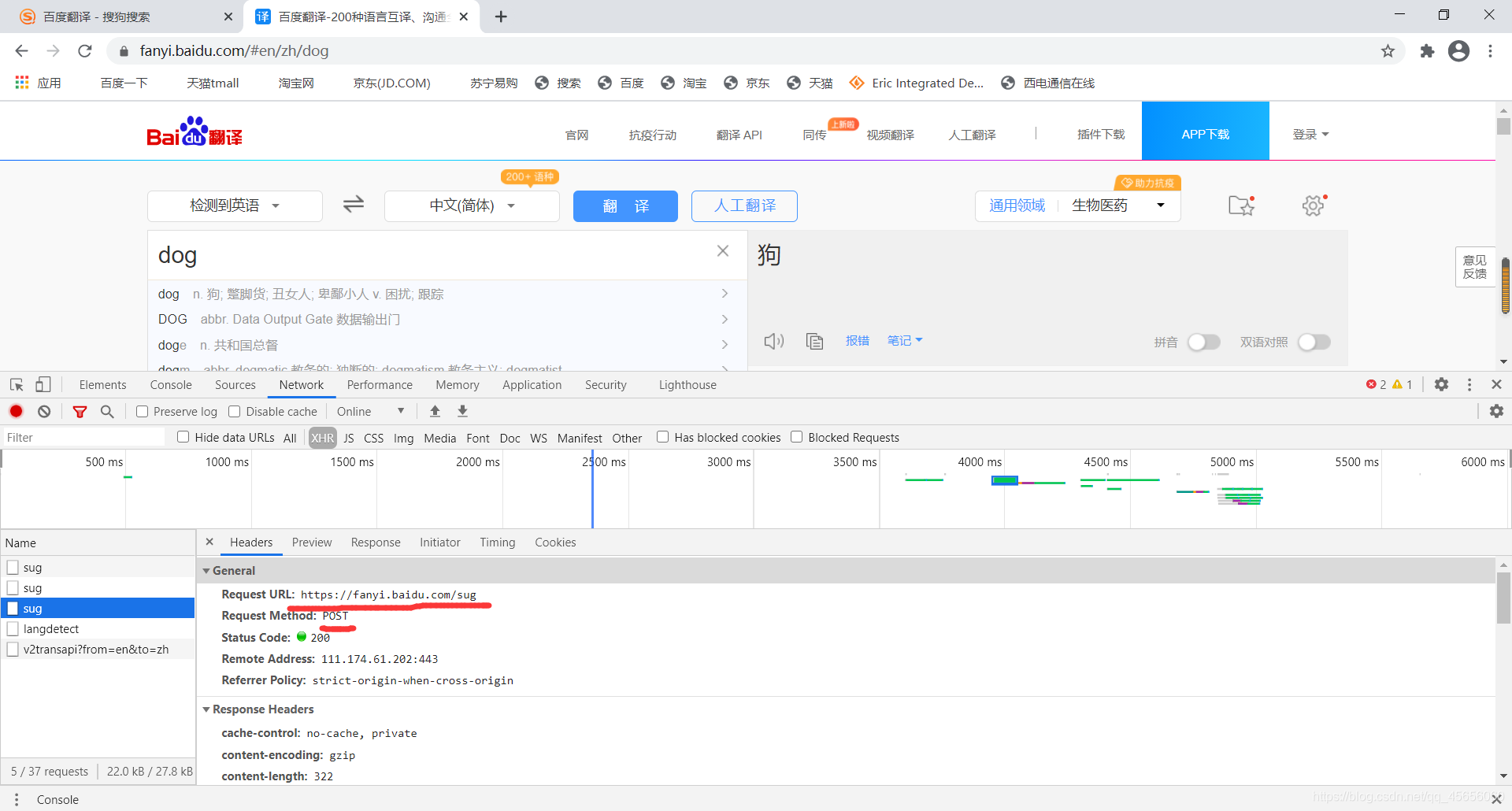Click the DevTools inspect element icon
This screenshot has height=811, width=1512.
[x=17, y=384]
